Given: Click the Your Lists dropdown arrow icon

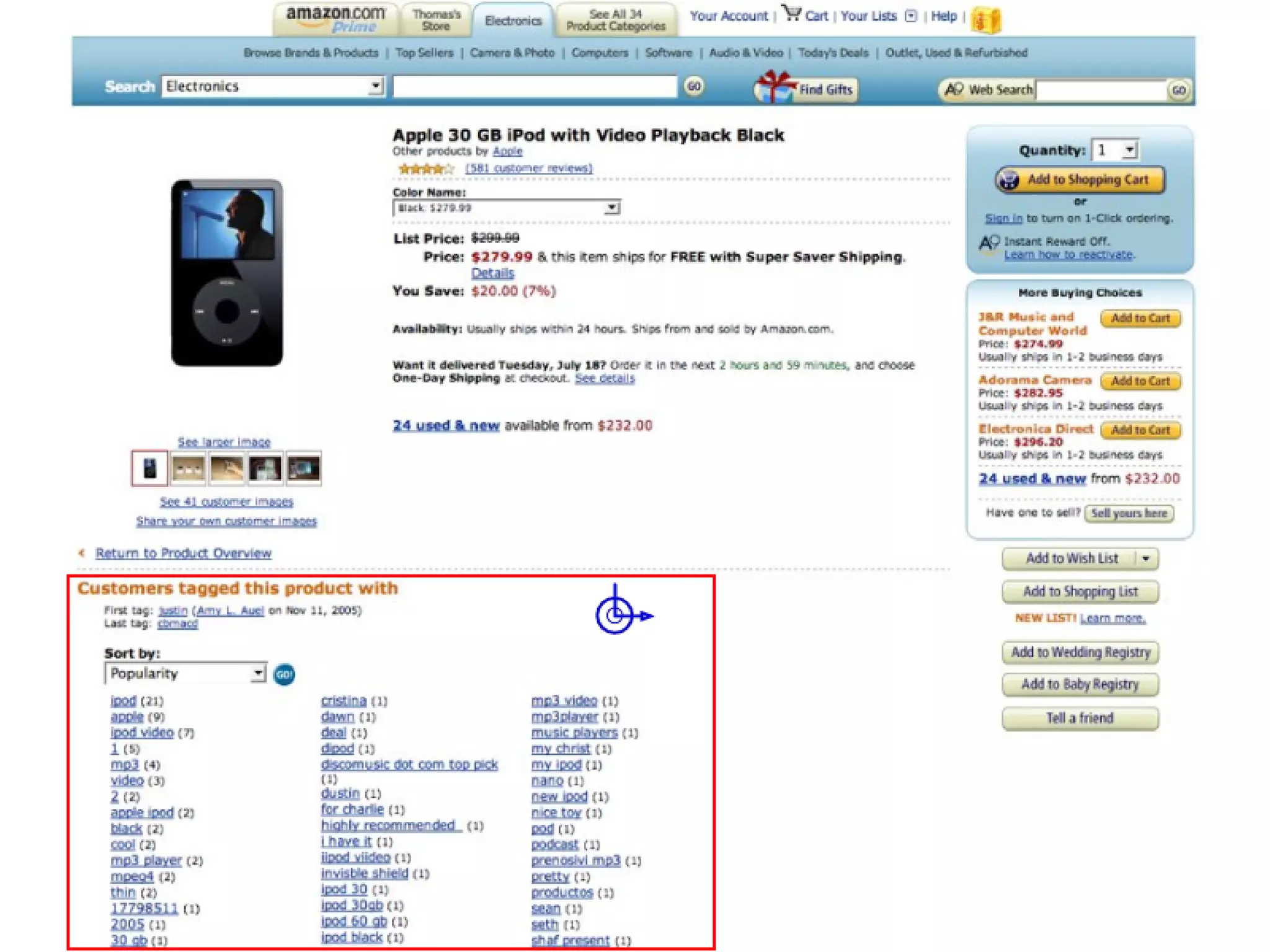Looking at the screenshot, I should 910,16.
